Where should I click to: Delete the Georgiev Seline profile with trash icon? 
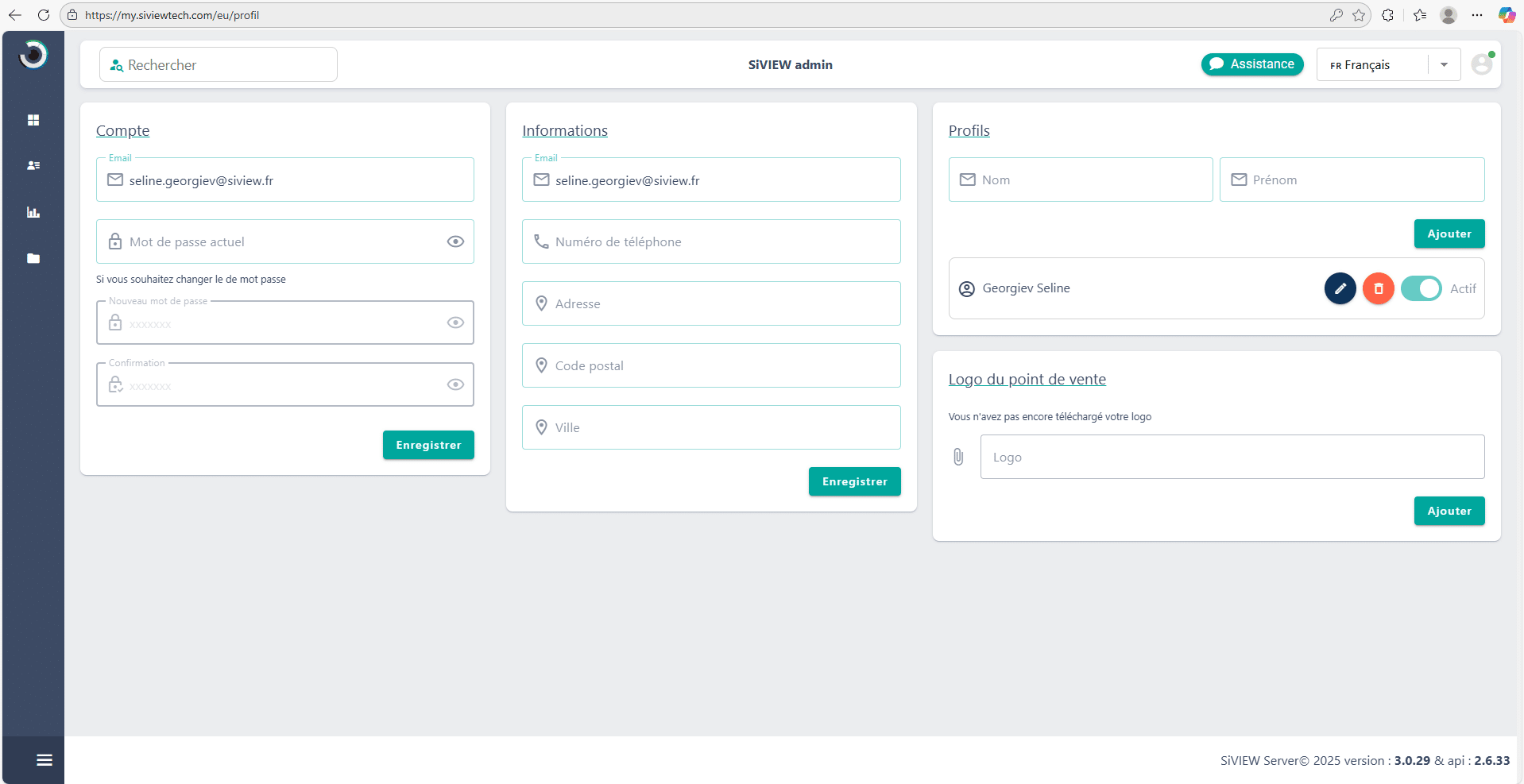tap(1378, 288)
